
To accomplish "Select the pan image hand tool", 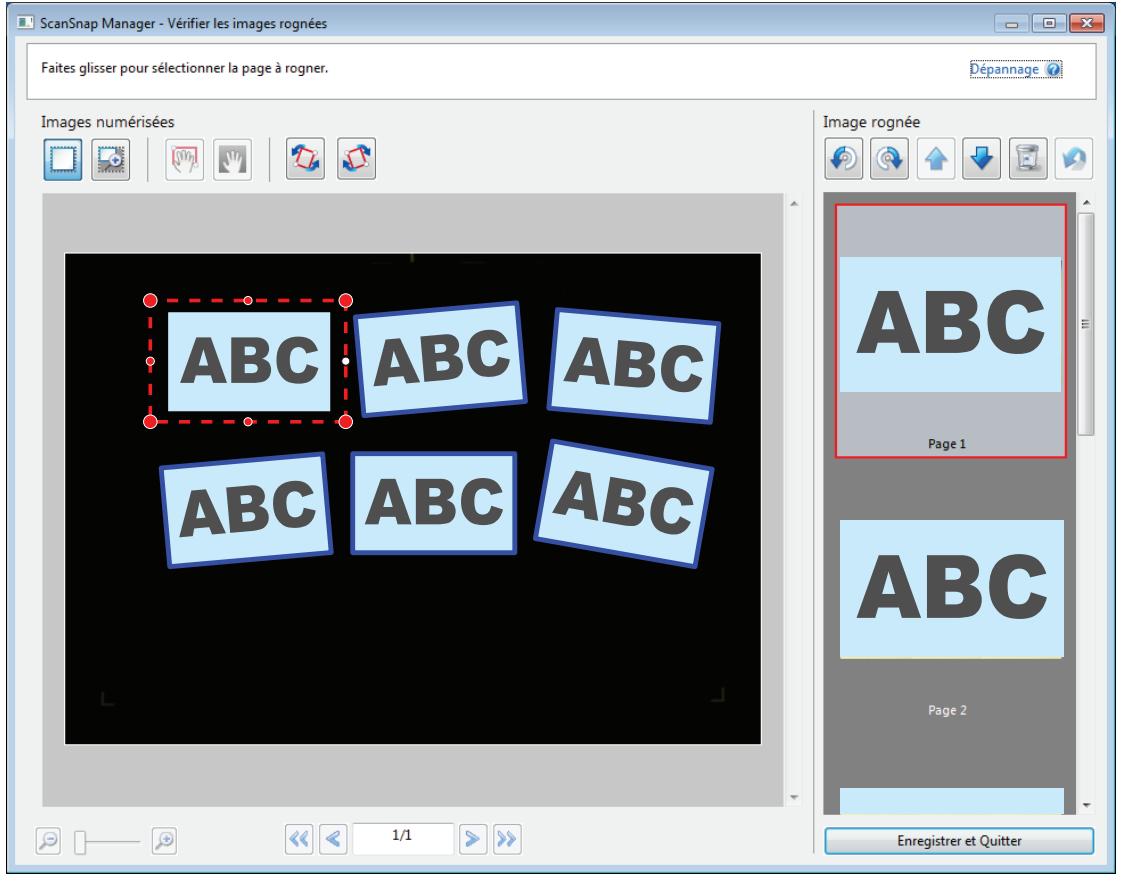I will coord(232,159).
